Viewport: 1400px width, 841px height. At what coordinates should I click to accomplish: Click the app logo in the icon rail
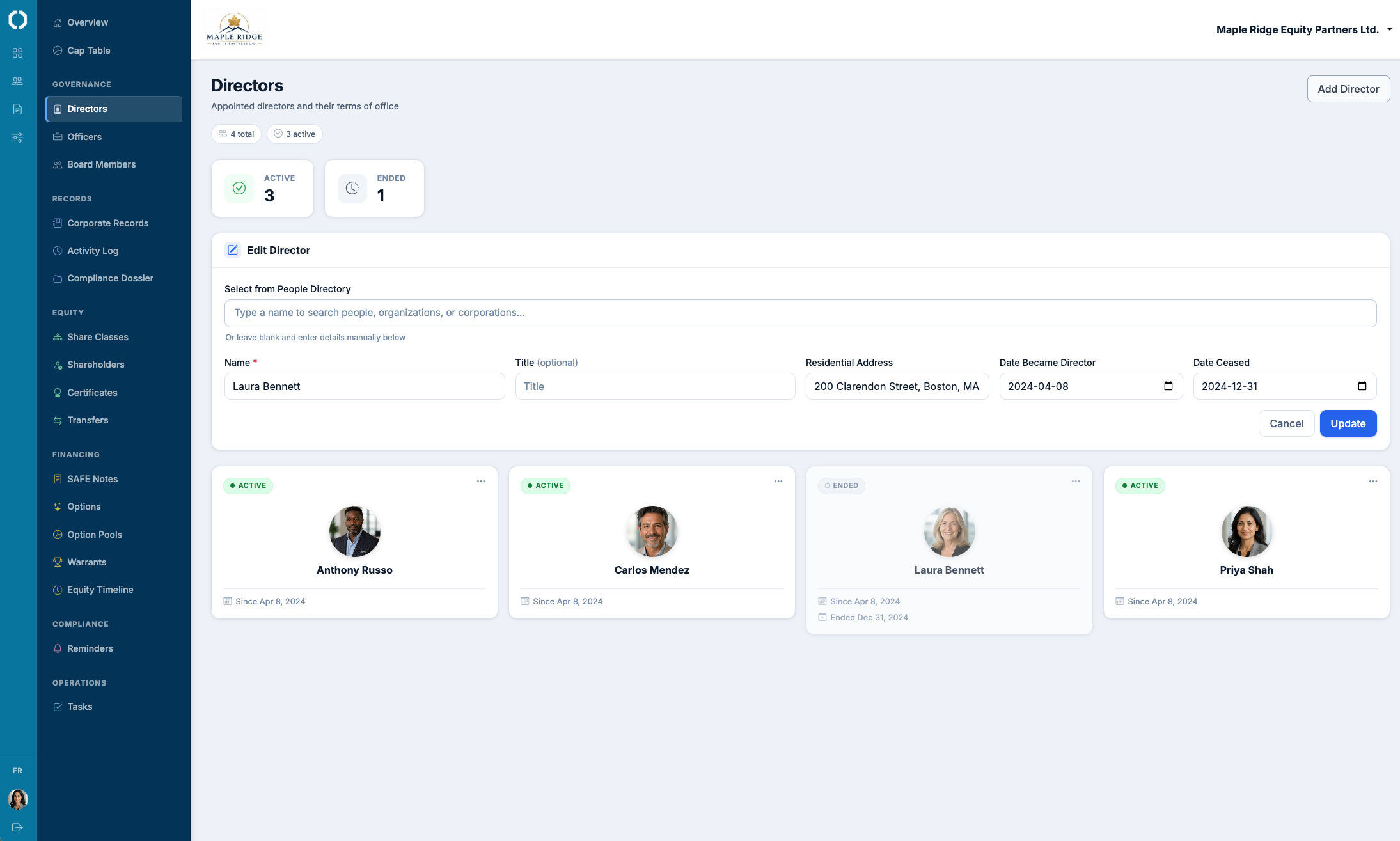18,20
